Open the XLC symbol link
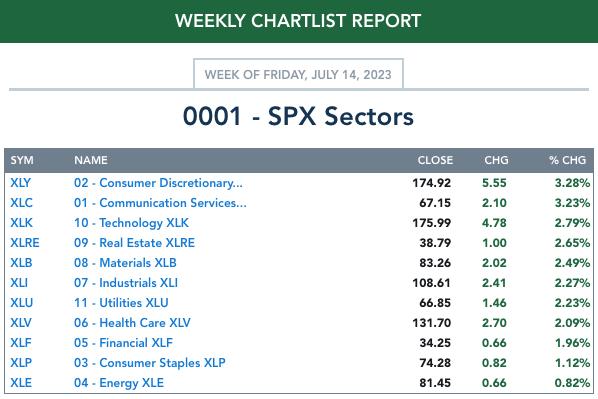 21,203
